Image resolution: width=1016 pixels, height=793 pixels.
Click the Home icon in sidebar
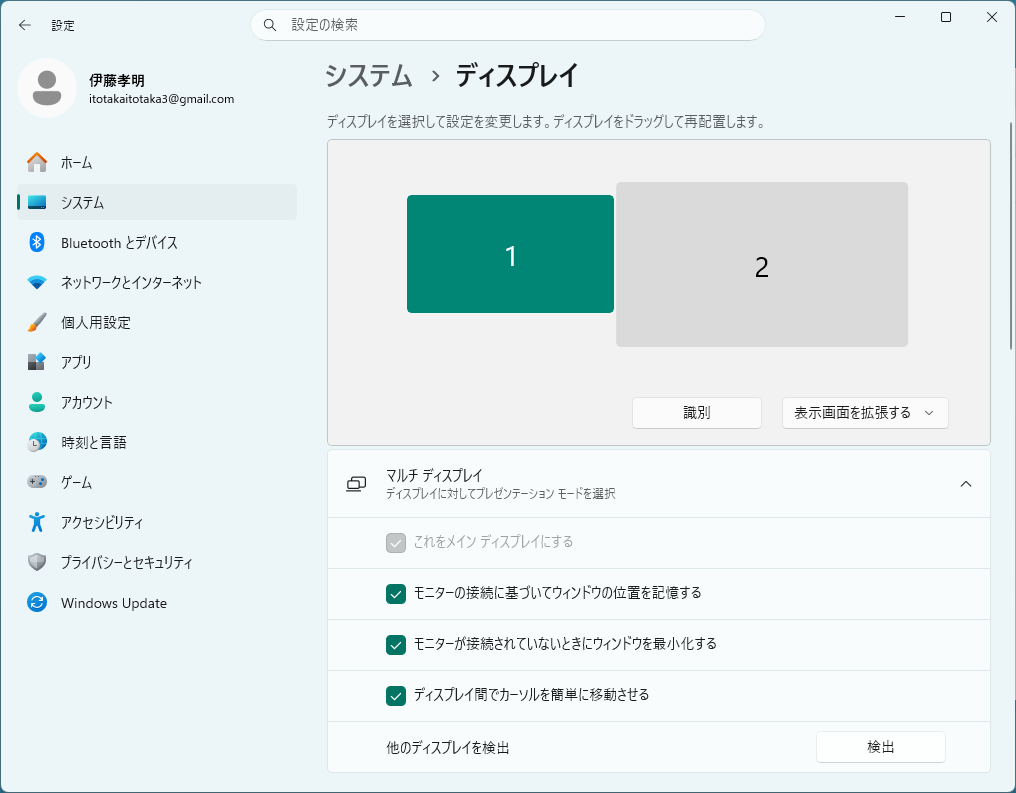[37, 162]
